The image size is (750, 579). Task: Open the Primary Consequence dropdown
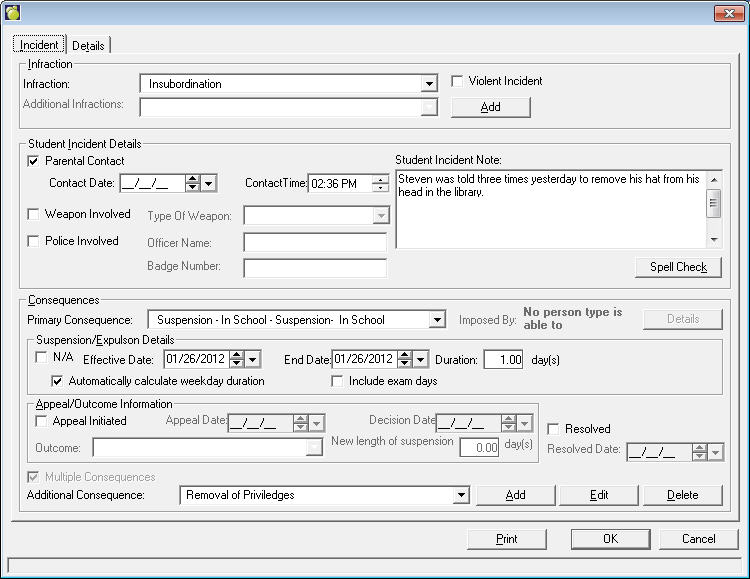tap(436, 320)
